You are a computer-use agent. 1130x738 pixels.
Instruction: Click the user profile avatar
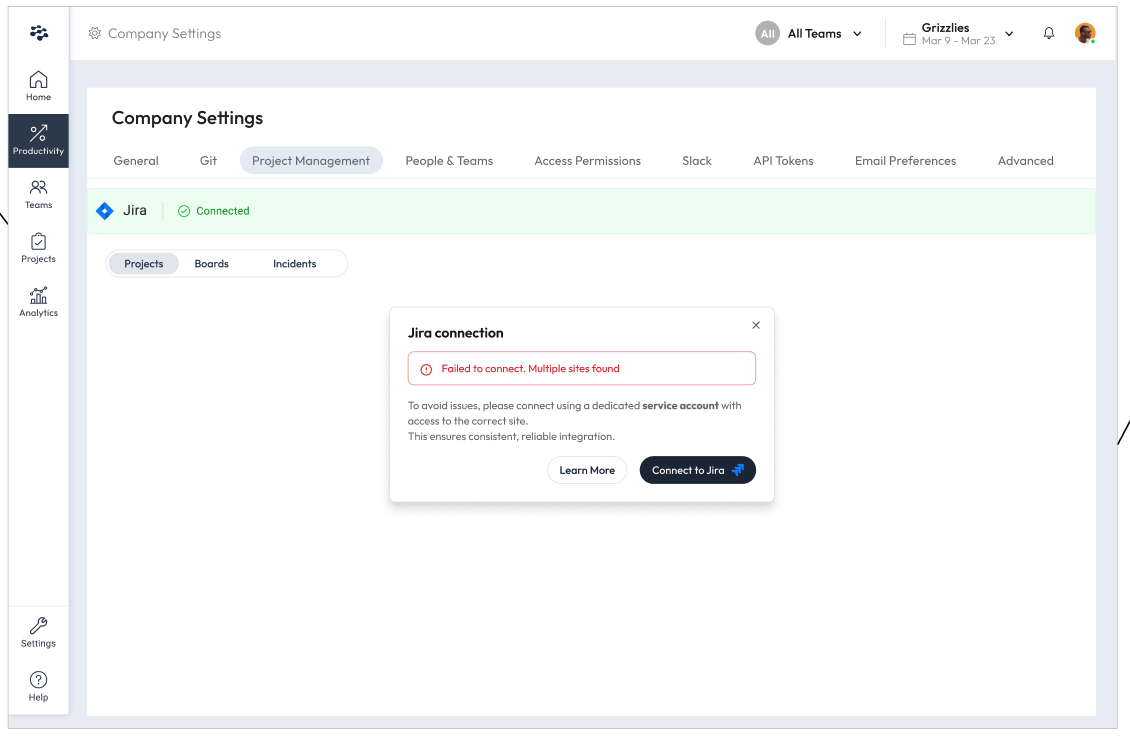coord(1085,33)
